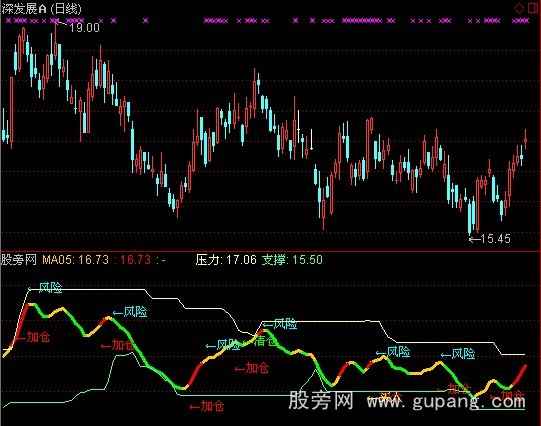Click the 压力: 17.06 resistance value
Viewport: 541px width, 426px height.
226,259
